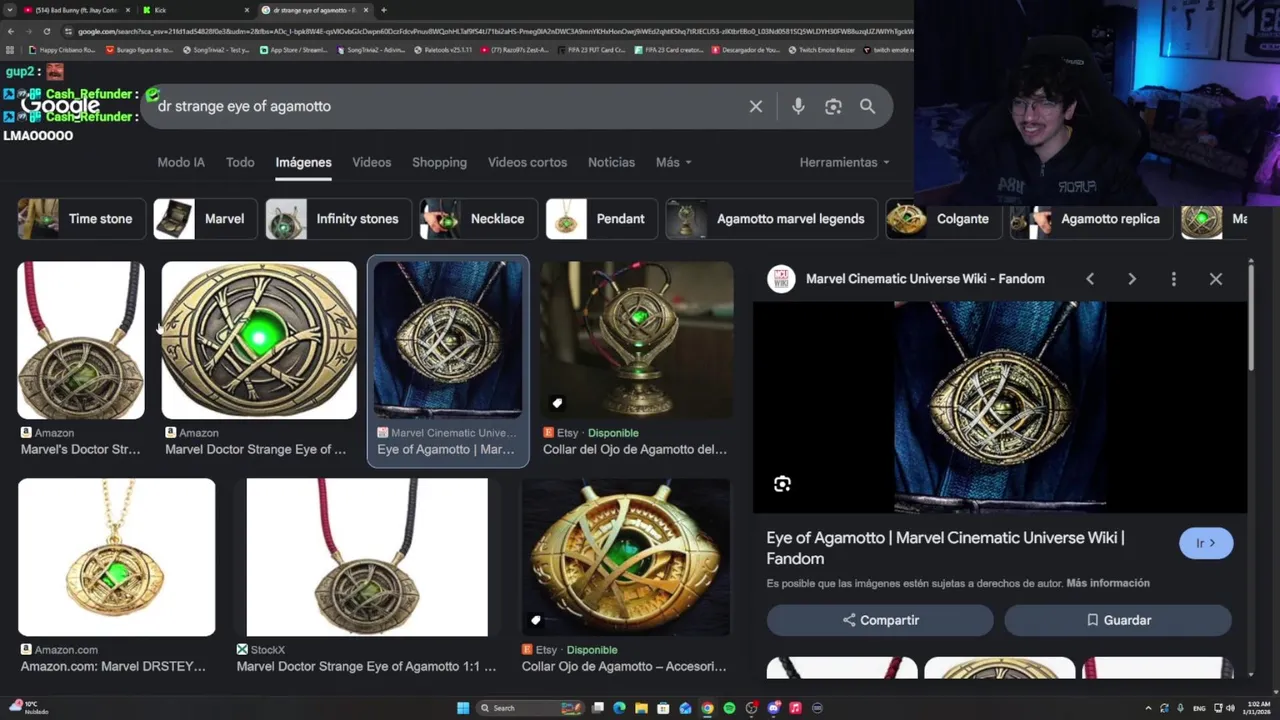This screenshot has height=720, width=1280.
Task: Select the Necklace filter chip
Action: [x=478, y=219]
